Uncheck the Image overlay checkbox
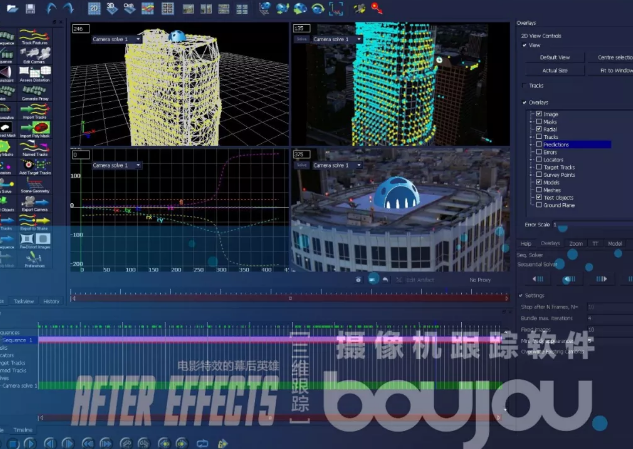The width and height of the screenshot is (633, 449). coord(539,114)
